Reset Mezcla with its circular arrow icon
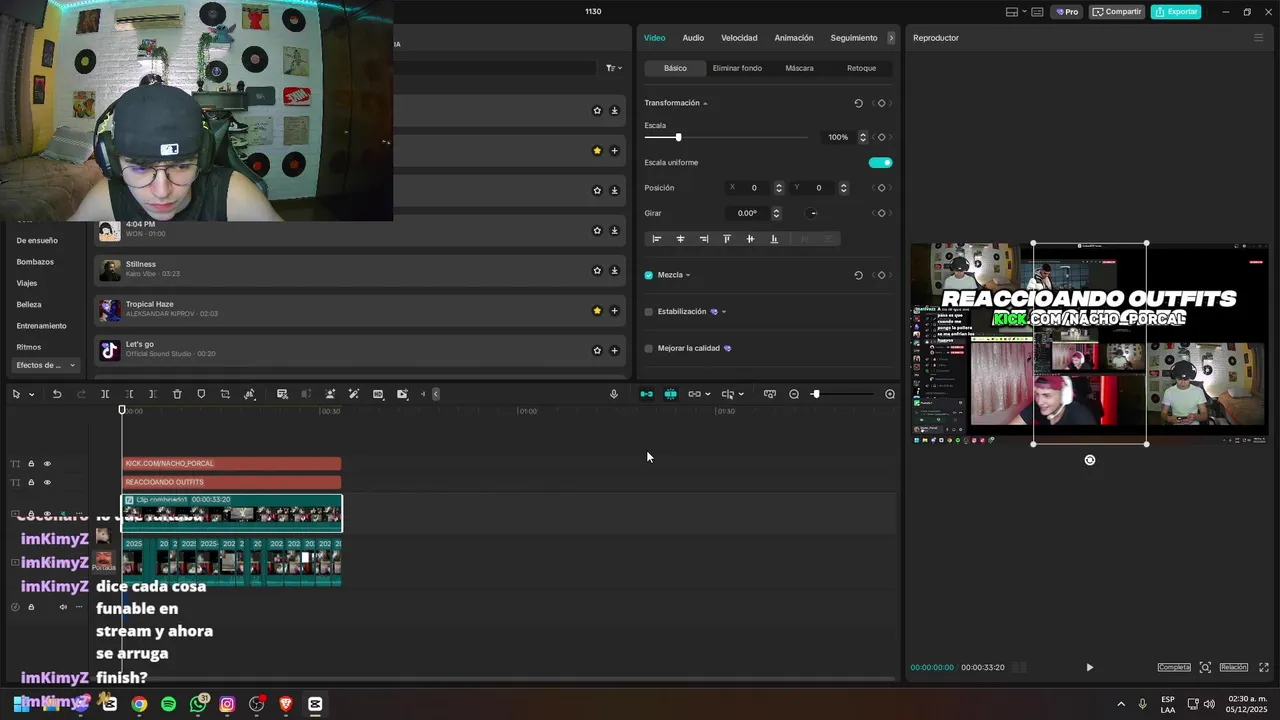The width and height of the screenshot is (1280, 720). tap(858, 275)
